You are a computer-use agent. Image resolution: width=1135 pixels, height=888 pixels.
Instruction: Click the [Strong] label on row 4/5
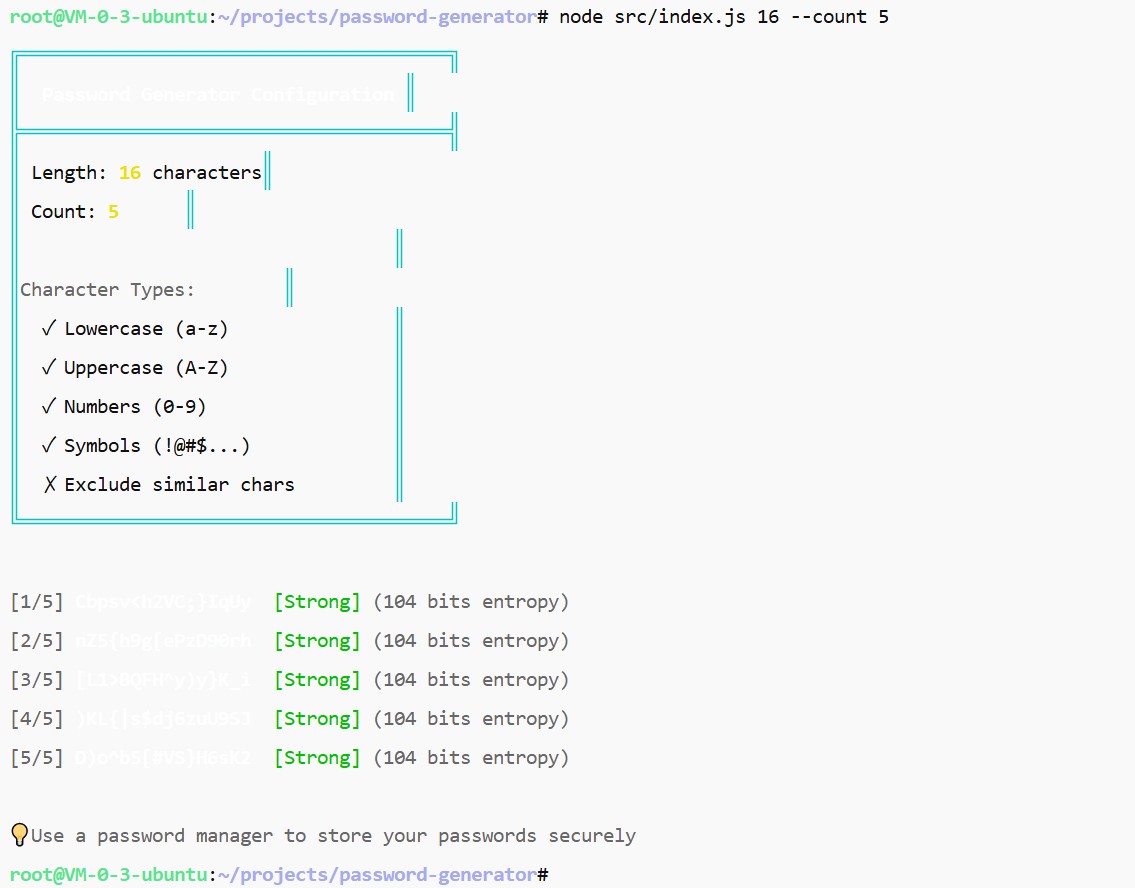pyautogui.click(x=317, y=719)
